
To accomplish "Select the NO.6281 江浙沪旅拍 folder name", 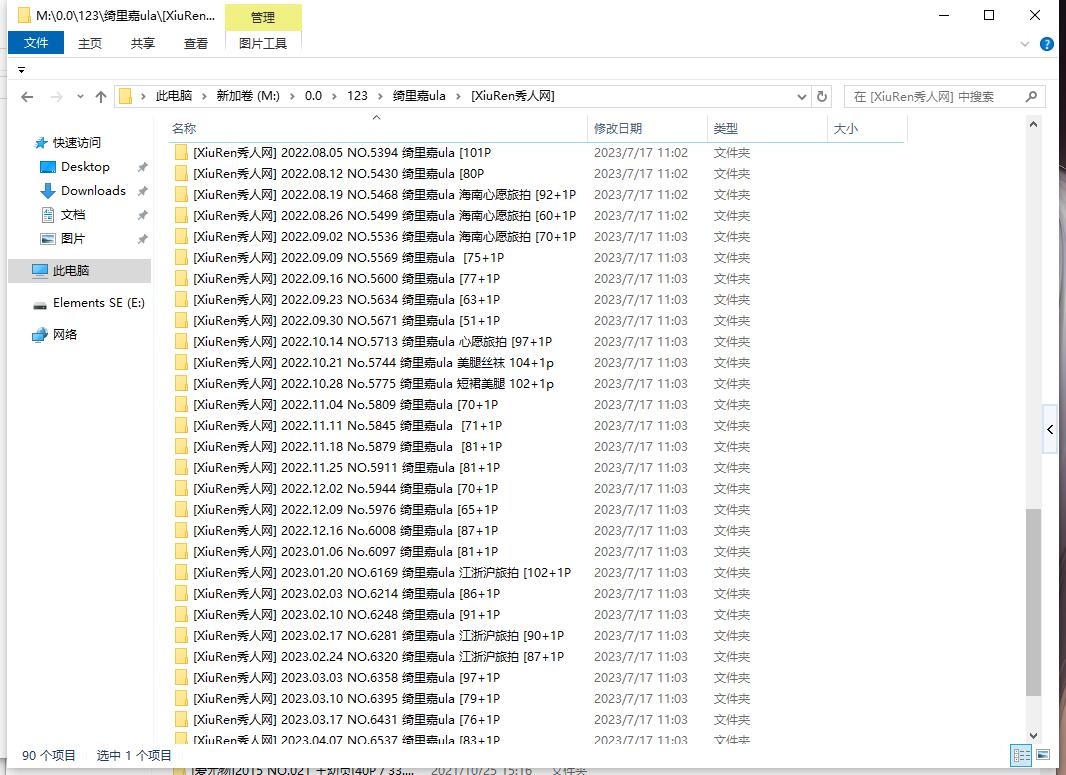I will point(379,636).
